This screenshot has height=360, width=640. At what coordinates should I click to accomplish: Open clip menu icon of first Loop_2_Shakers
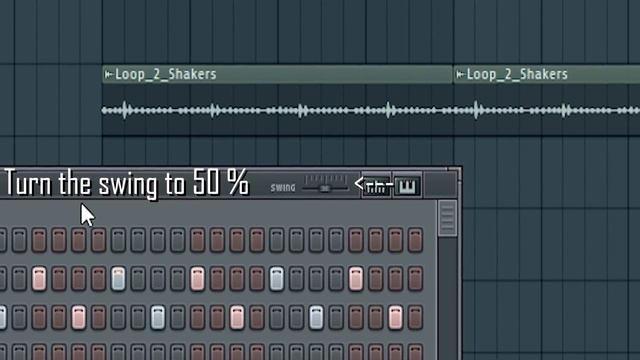[108, 74]
